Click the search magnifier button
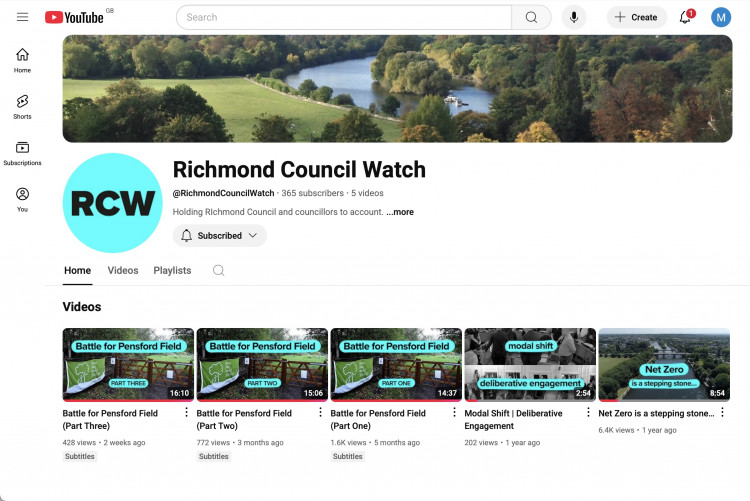Viewport: 750px width, 501px height. click(531, 17)
